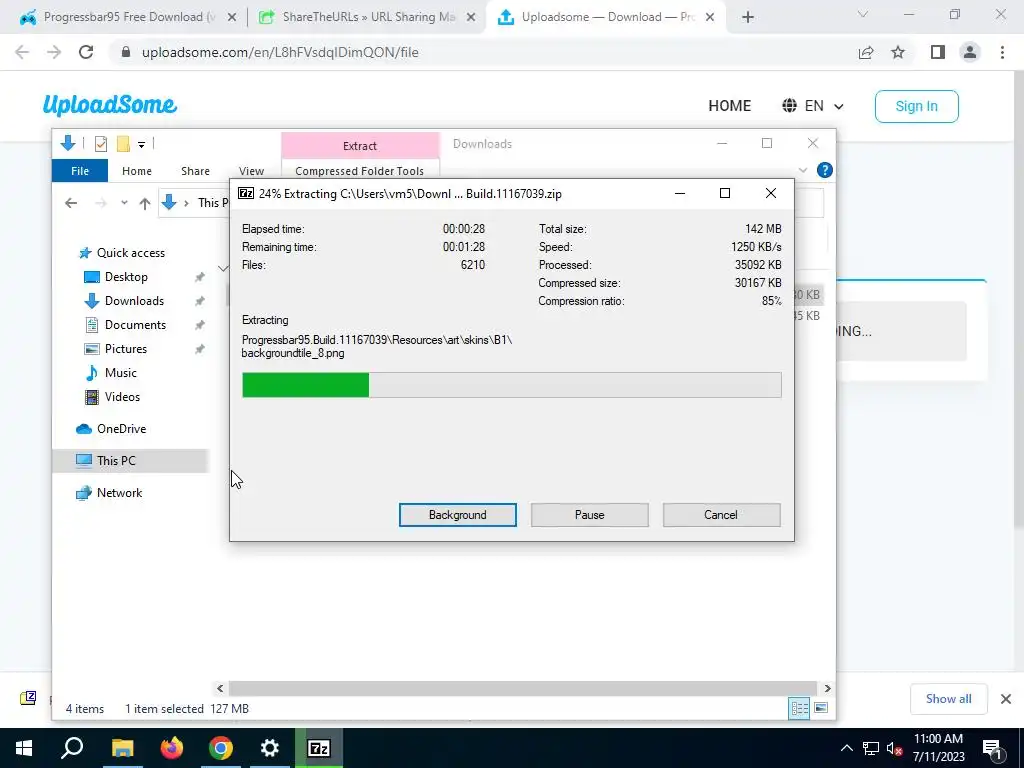Click new folder icon in Explorer title bar
1024x768 pixels.
(x=123, y=144)
